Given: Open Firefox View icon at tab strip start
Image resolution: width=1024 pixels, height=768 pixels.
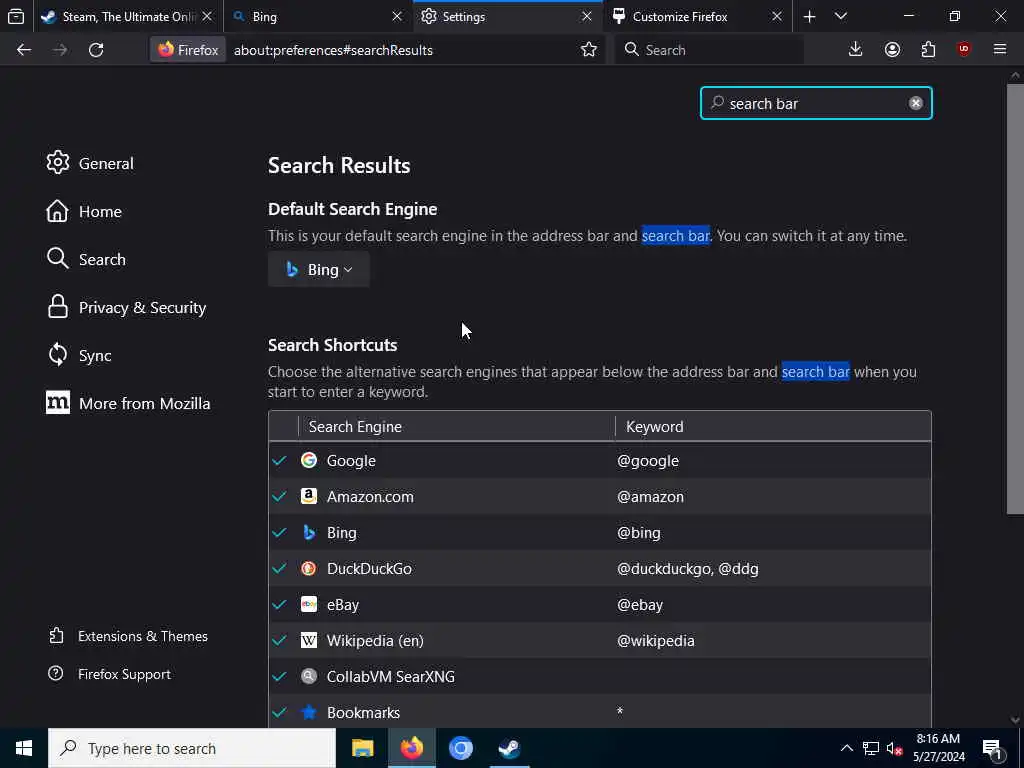Looking at the screenshot, I should tap(16, 16).
